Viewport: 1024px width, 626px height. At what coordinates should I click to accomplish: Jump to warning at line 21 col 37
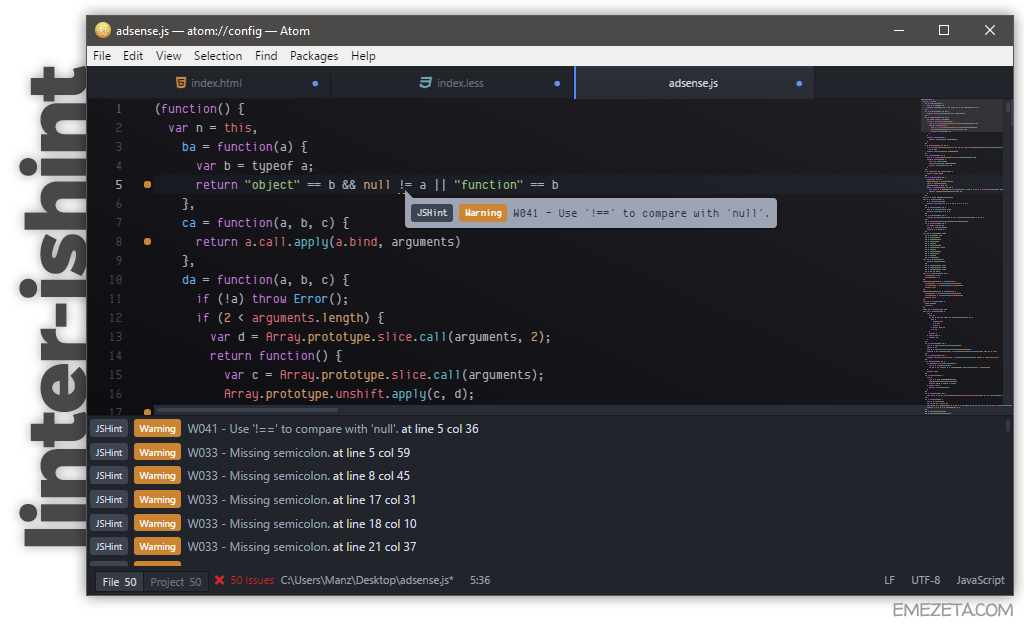pyautogui.click(x=374, y=547)
